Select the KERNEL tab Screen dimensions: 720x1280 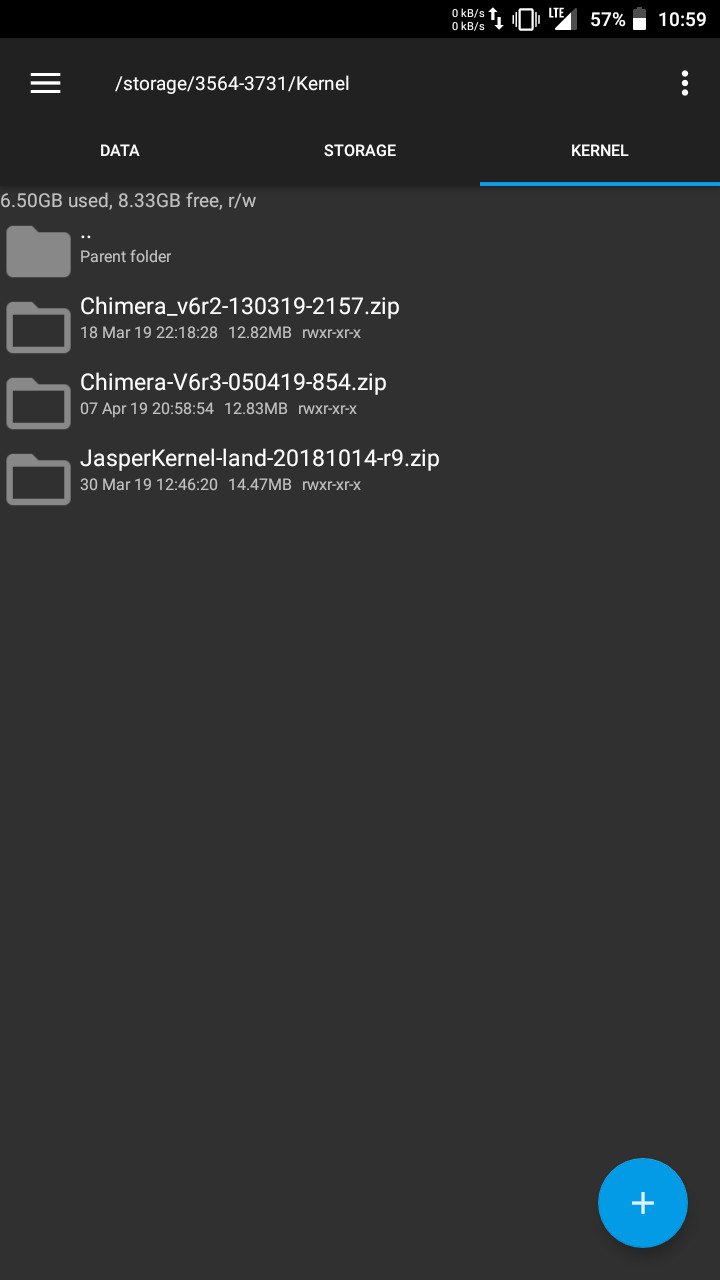click(x=600, y=151)
